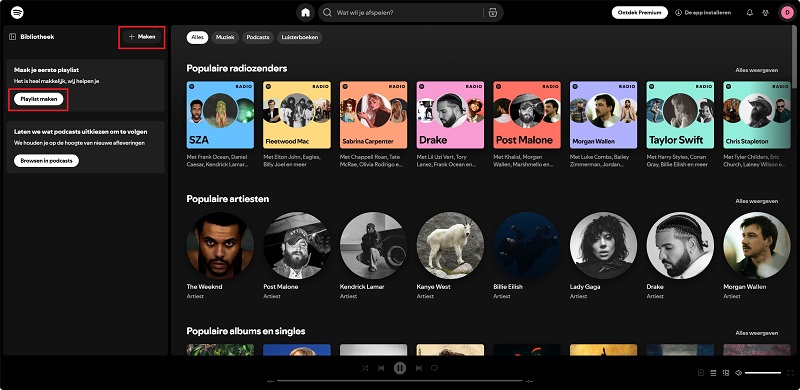Open Kendrick Lamar artist photo
Image resolution: width=800 pixels, height=390 pixels.
(373, 246)
